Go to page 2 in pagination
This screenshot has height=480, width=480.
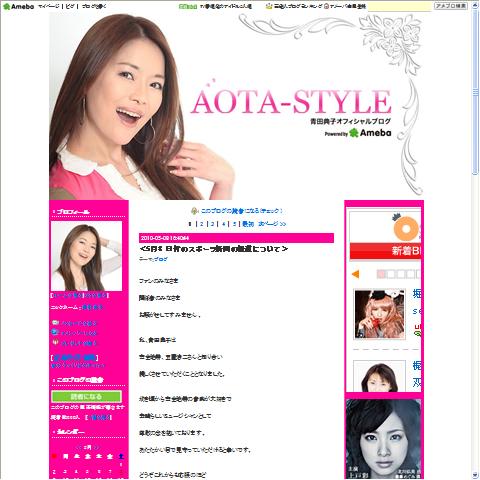point(202,224)
